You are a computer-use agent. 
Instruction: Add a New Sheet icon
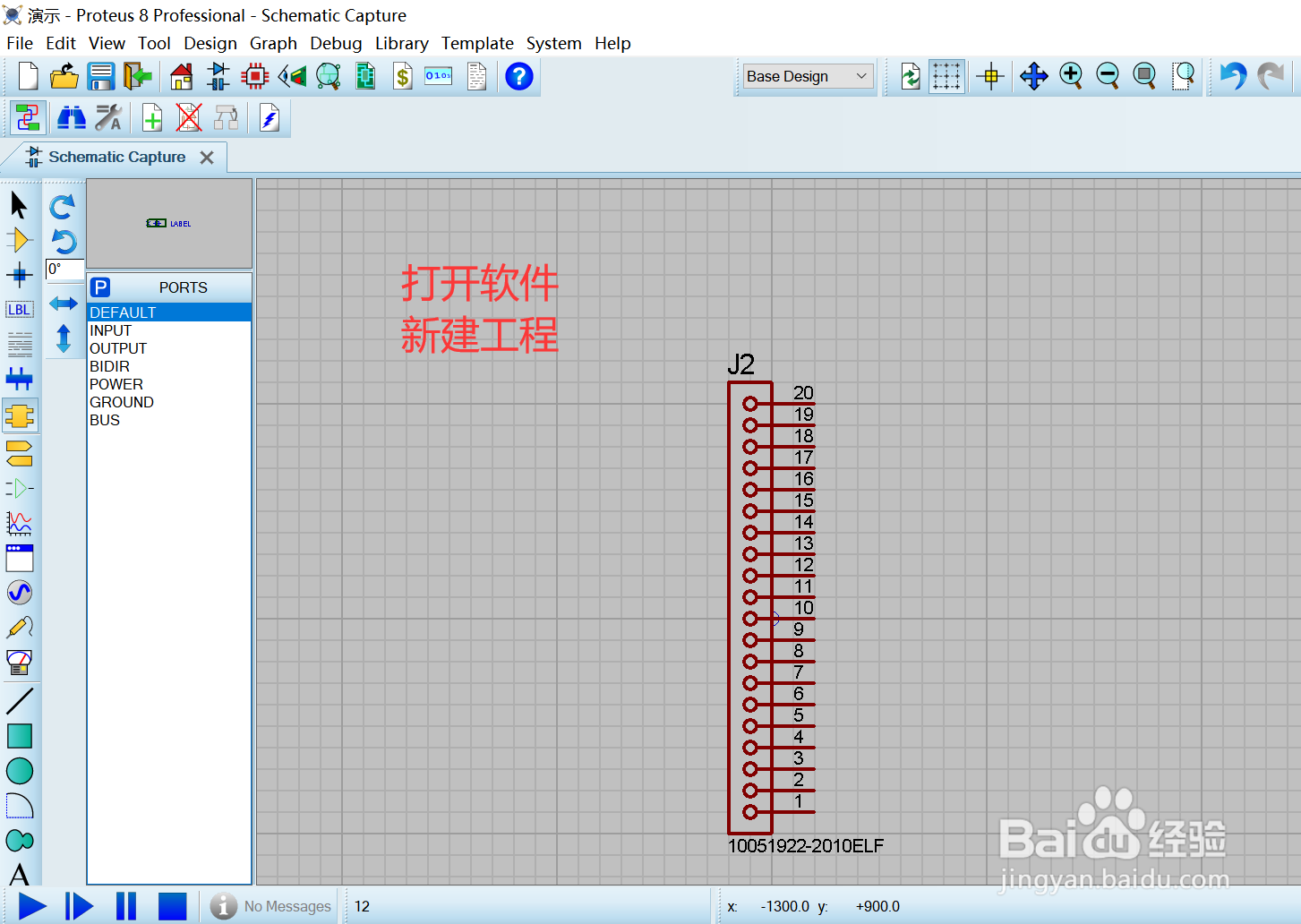[x=152, y=117]
